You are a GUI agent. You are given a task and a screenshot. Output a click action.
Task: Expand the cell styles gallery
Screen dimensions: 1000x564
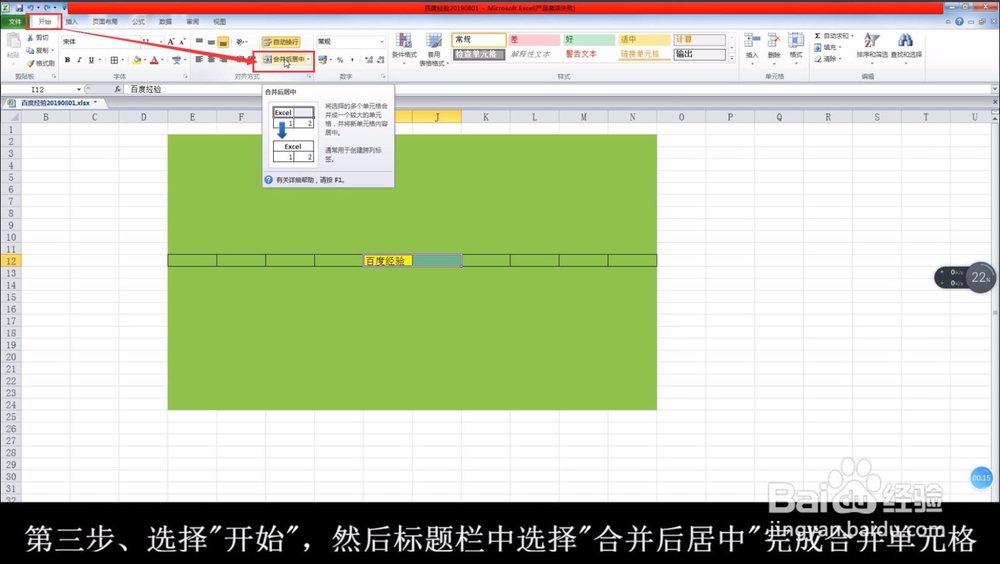(x=732, y=58)
